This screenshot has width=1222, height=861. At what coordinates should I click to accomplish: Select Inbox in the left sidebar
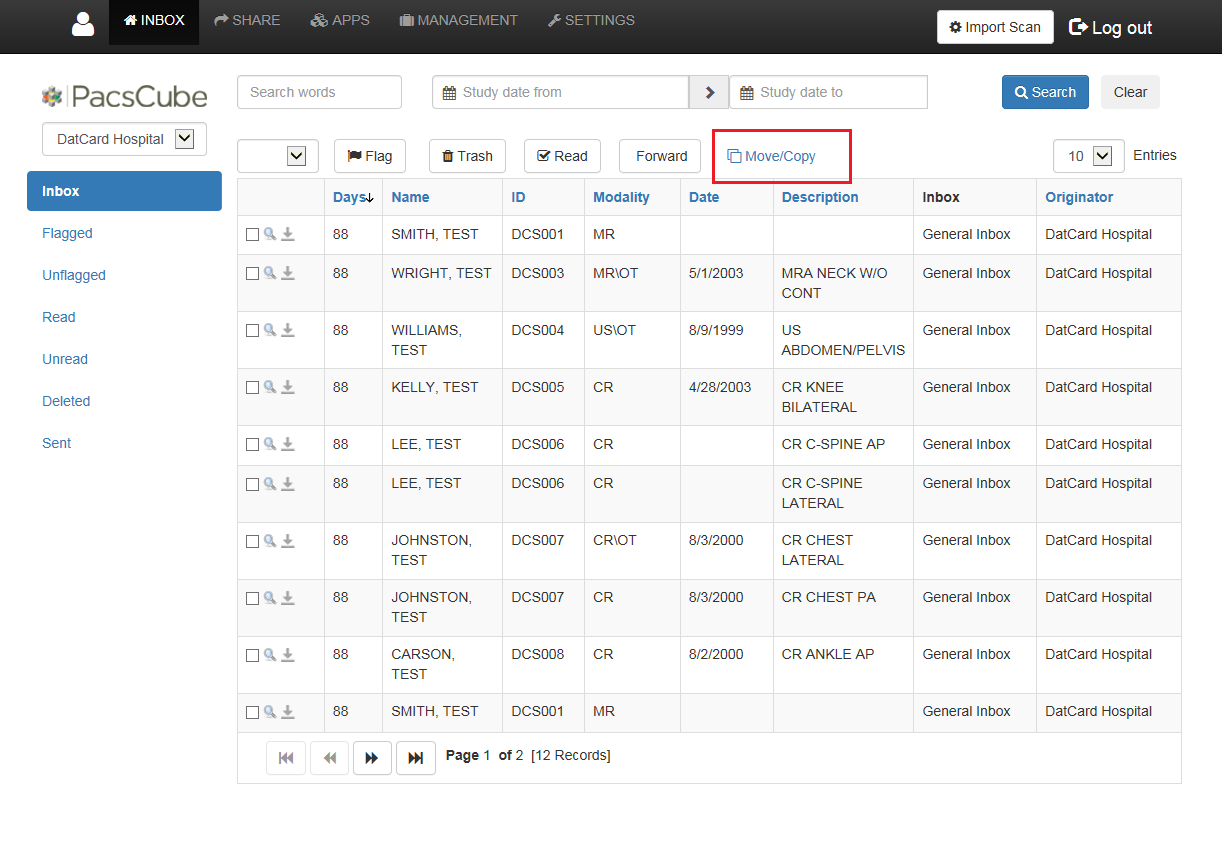(124, 191)
